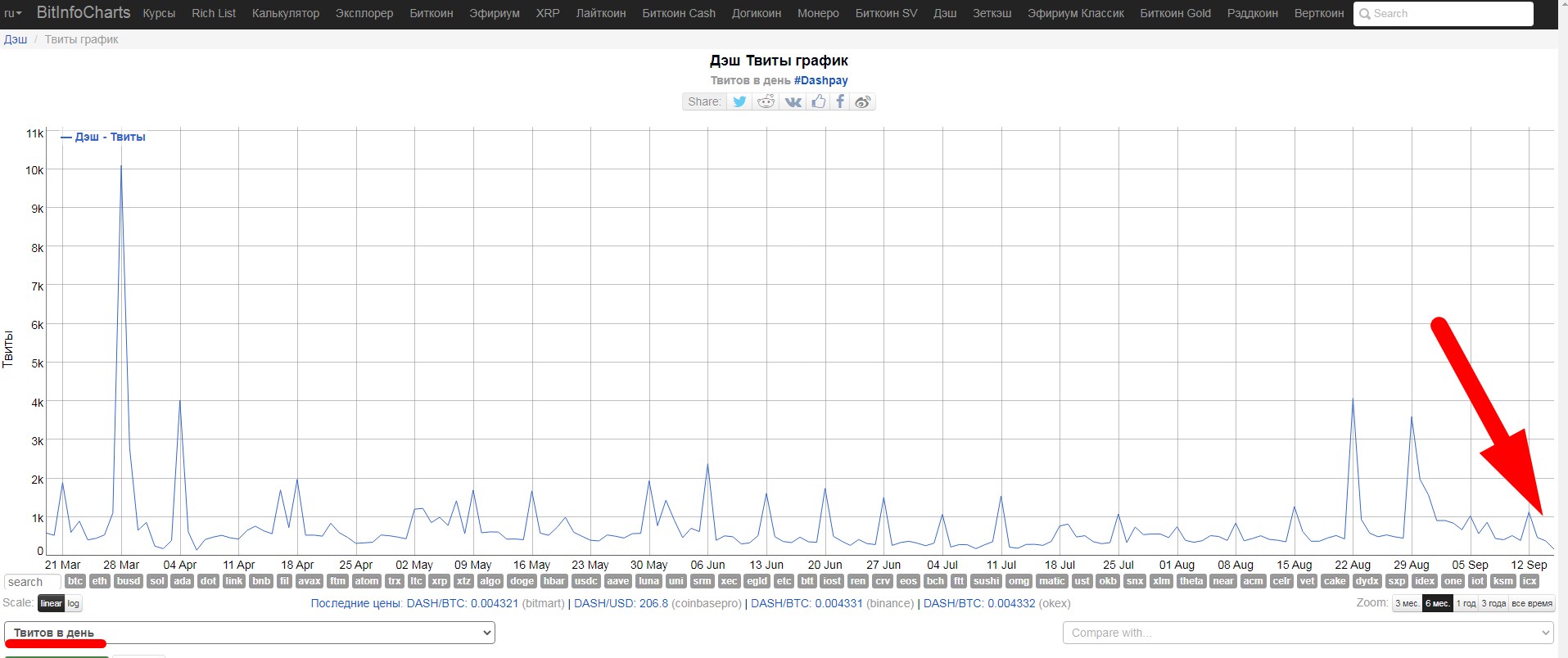The image size is (1568, 658).
Task: Click the Дэш - Твиты chart legend
Action: tap(103, 137)
